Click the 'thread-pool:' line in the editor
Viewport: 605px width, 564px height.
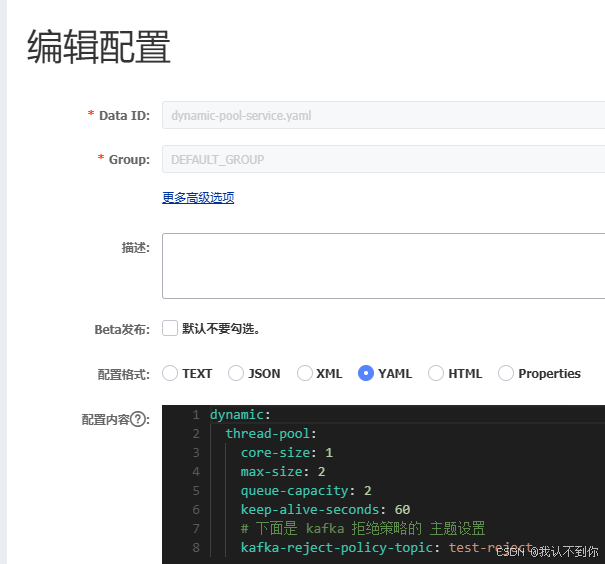[271, 434]
